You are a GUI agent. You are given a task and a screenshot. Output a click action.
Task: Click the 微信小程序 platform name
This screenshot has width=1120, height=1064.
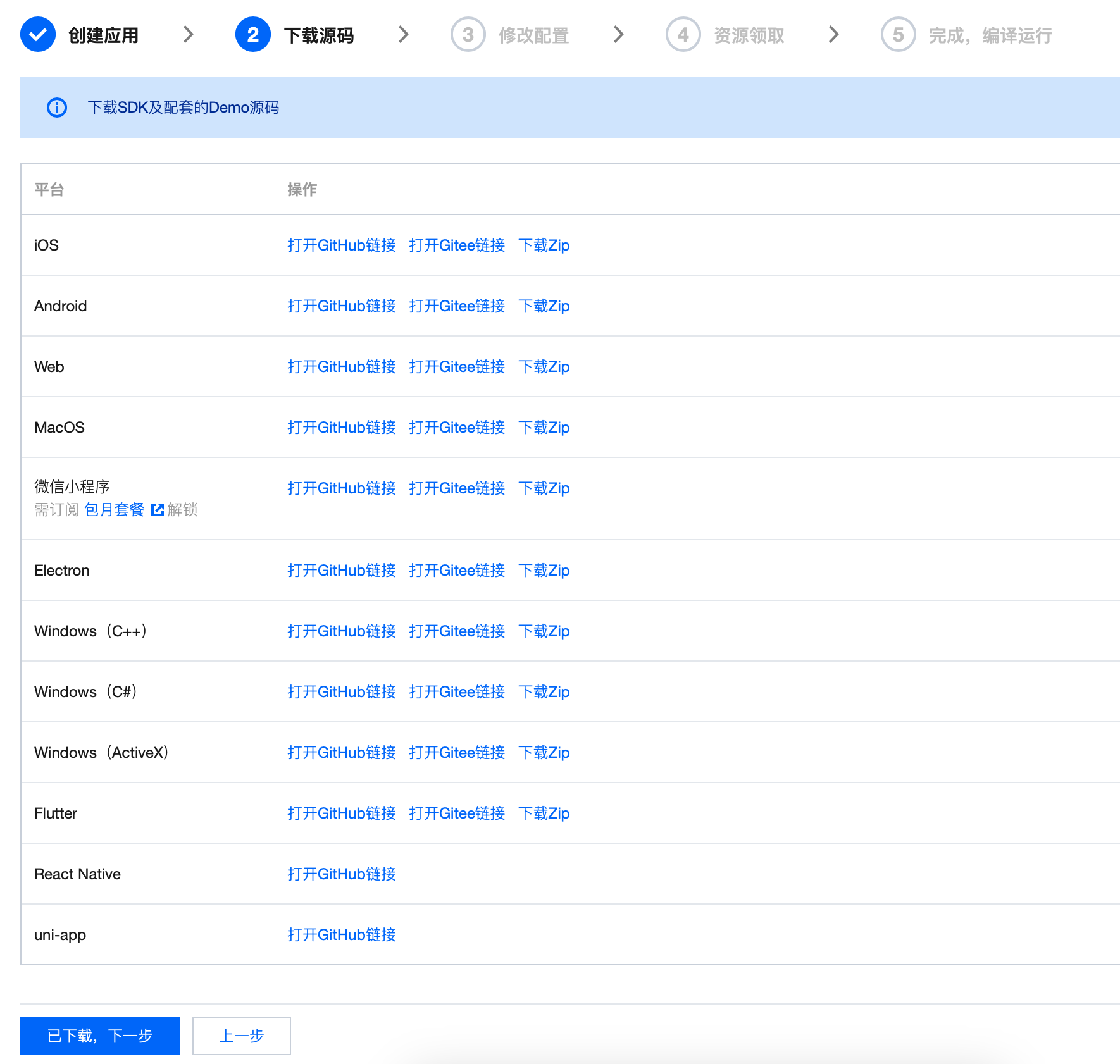[72, 487]
